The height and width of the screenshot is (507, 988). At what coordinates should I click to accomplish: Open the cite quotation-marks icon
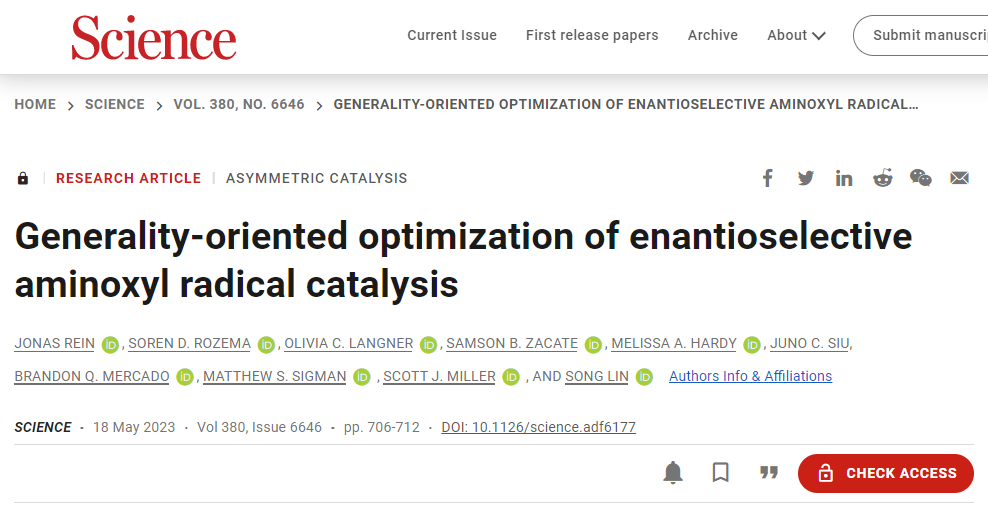click(769, 472)
